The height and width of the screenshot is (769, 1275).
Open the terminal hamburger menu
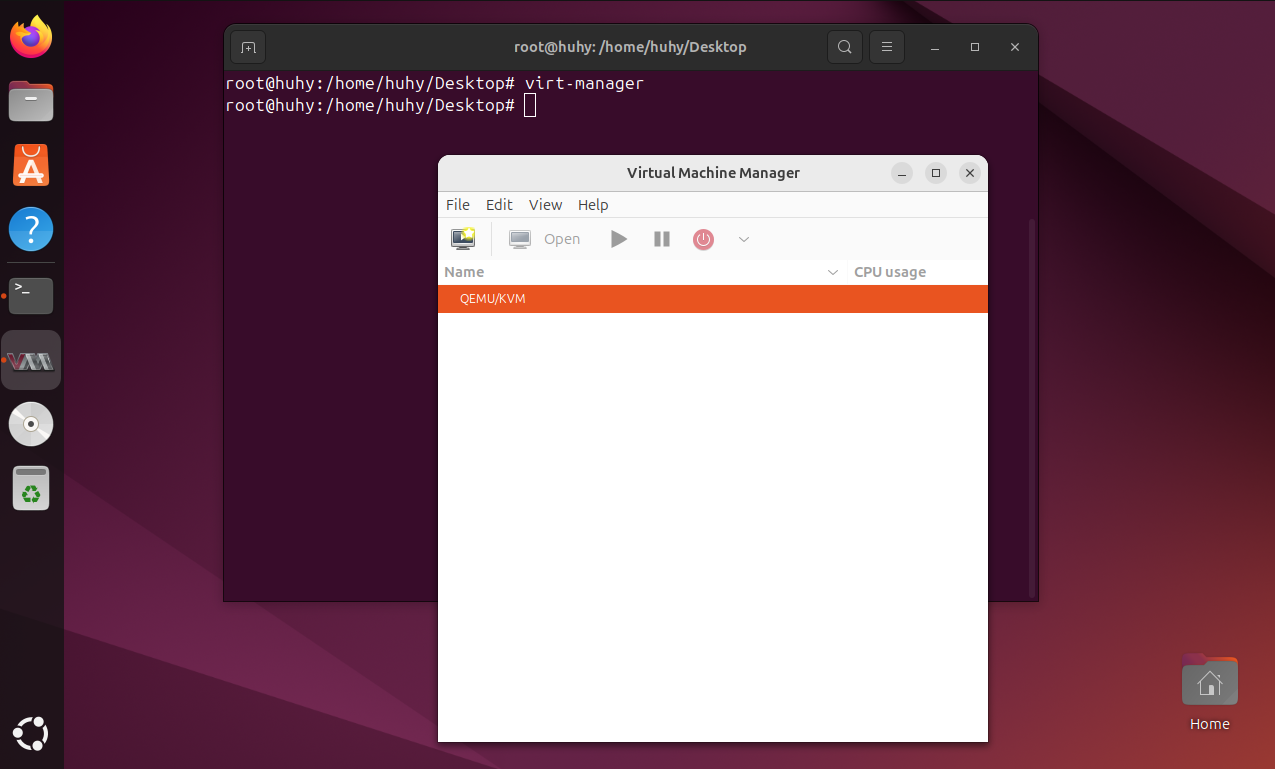click(887, 47)
